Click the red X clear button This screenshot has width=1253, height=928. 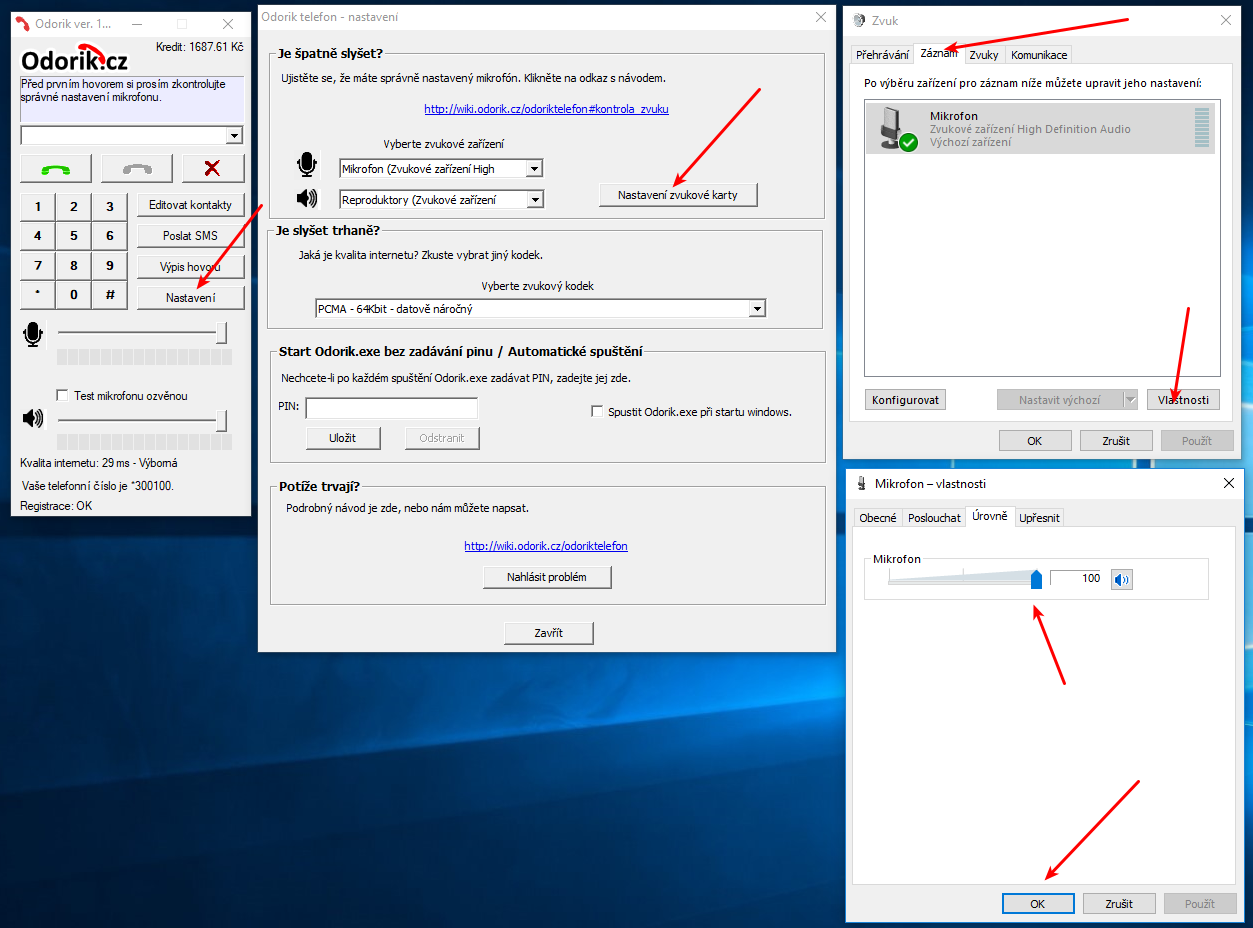point(212,168)
